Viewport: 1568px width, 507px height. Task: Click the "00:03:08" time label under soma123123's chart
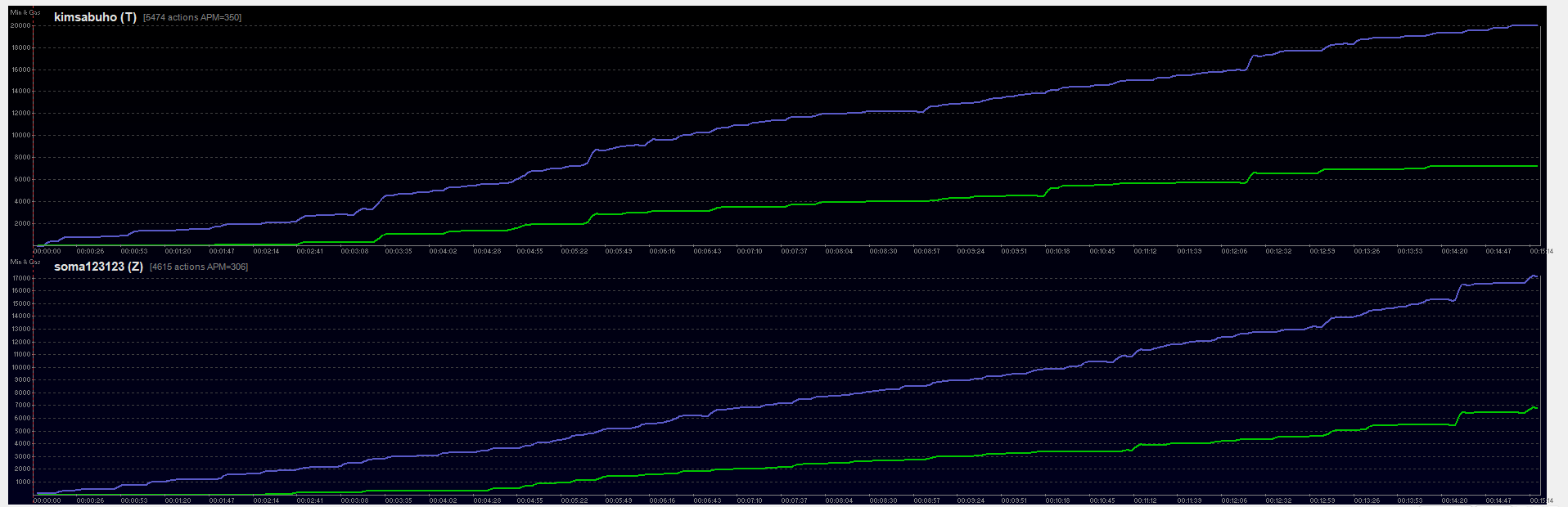pos(354,500)
